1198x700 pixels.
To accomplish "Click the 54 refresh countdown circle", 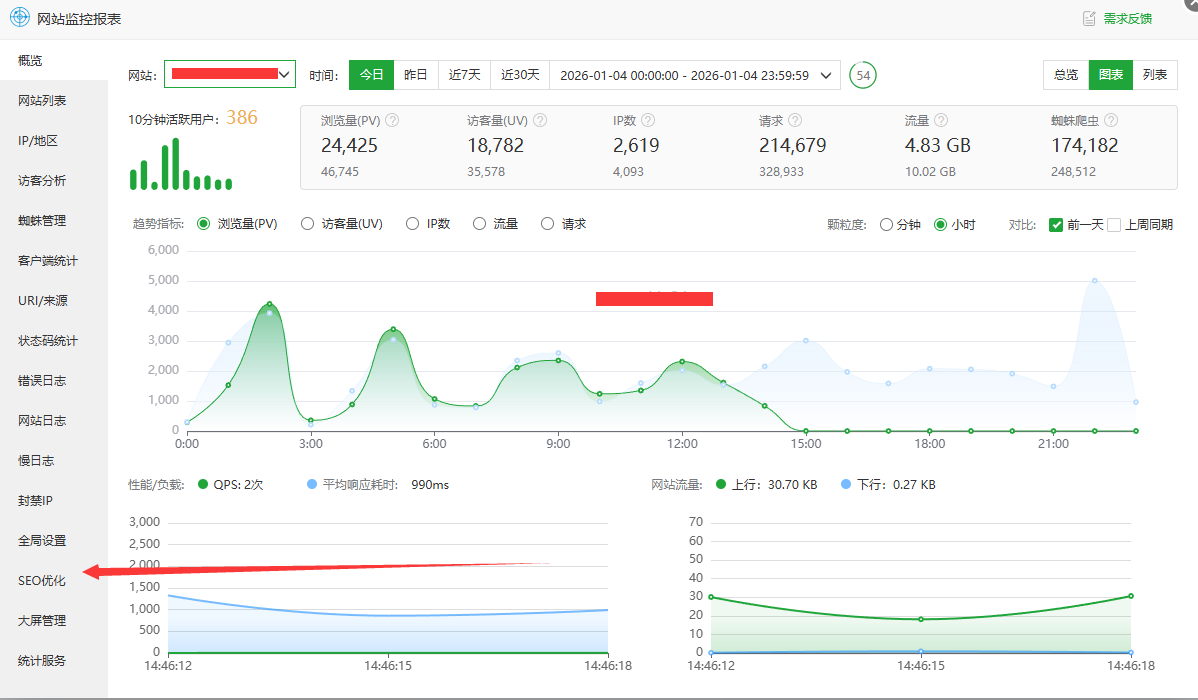I will pos(862,75).
